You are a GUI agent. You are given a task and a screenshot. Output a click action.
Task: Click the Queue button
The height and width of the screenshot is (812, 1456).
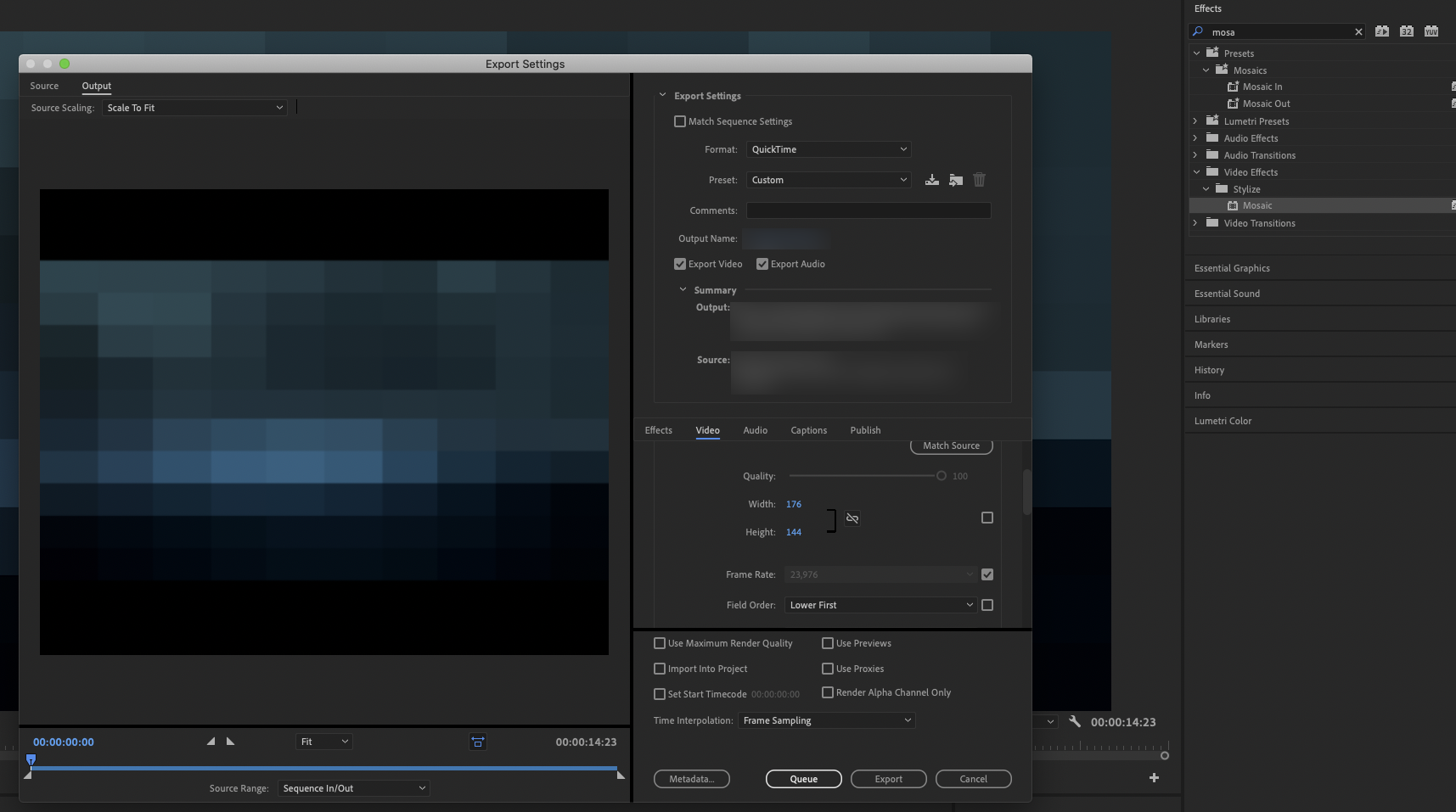click(x=803, y=778)
